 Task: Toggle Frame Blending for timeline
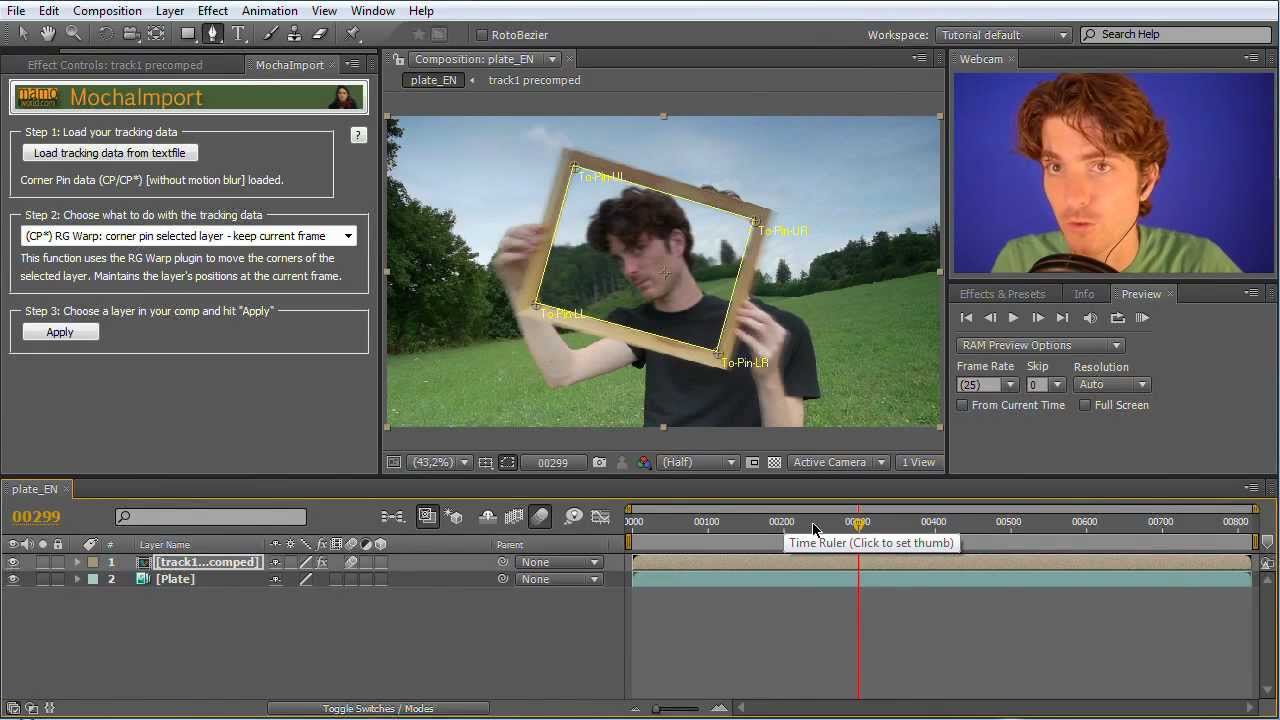pyautogui.click(x=514, y=516)
